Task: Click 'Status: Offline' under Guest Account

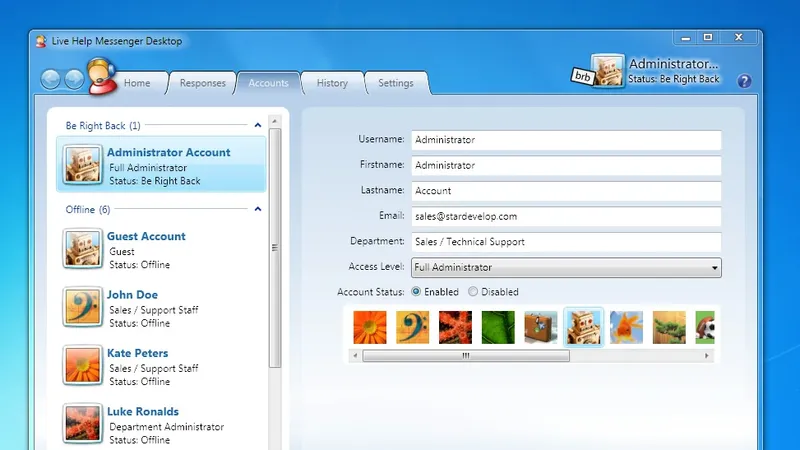Action: [139, 264]
